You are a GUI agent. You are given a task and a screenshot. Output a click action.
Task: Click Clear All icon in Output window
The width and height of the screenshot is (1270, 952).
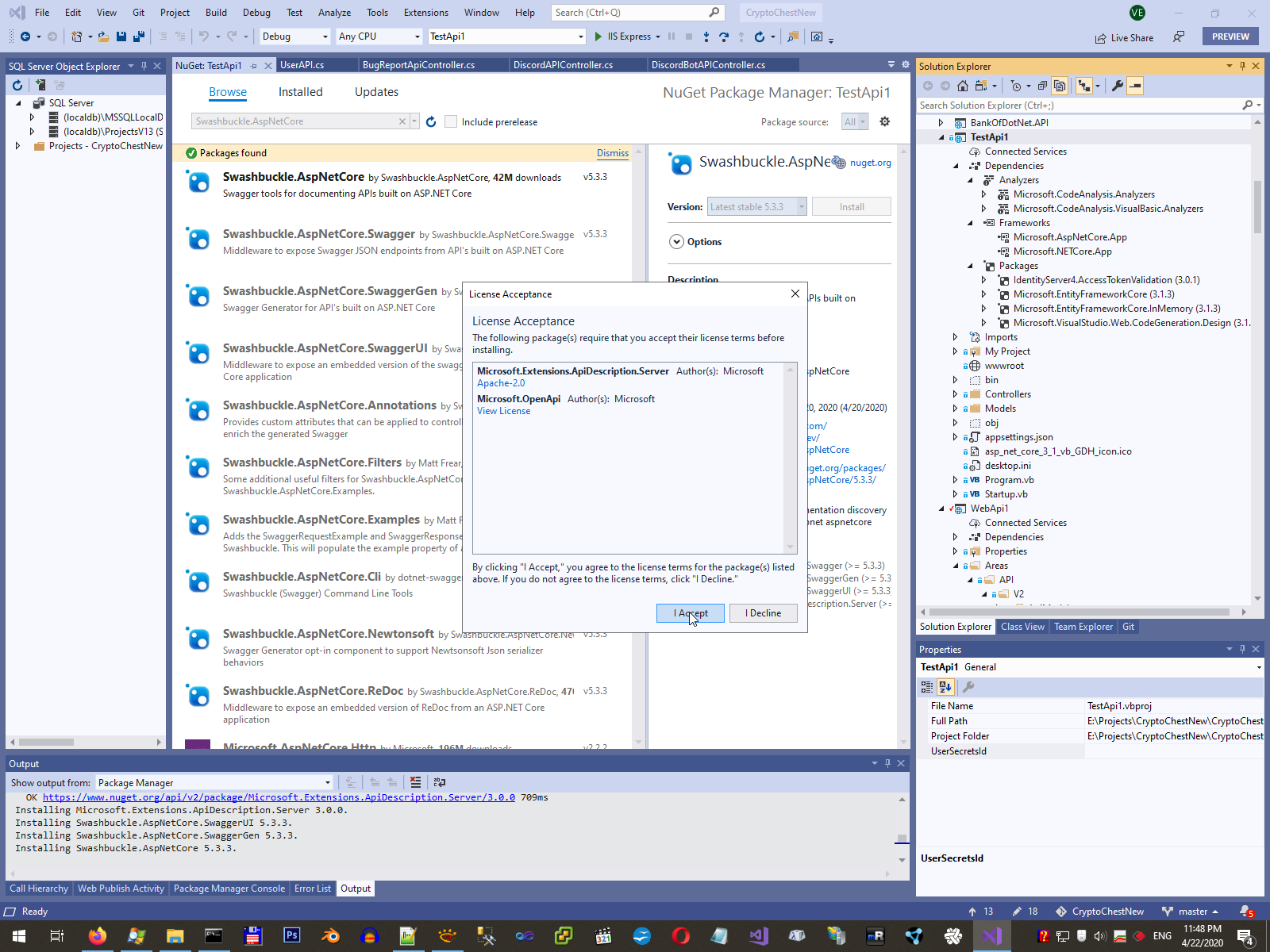[415, 782]
